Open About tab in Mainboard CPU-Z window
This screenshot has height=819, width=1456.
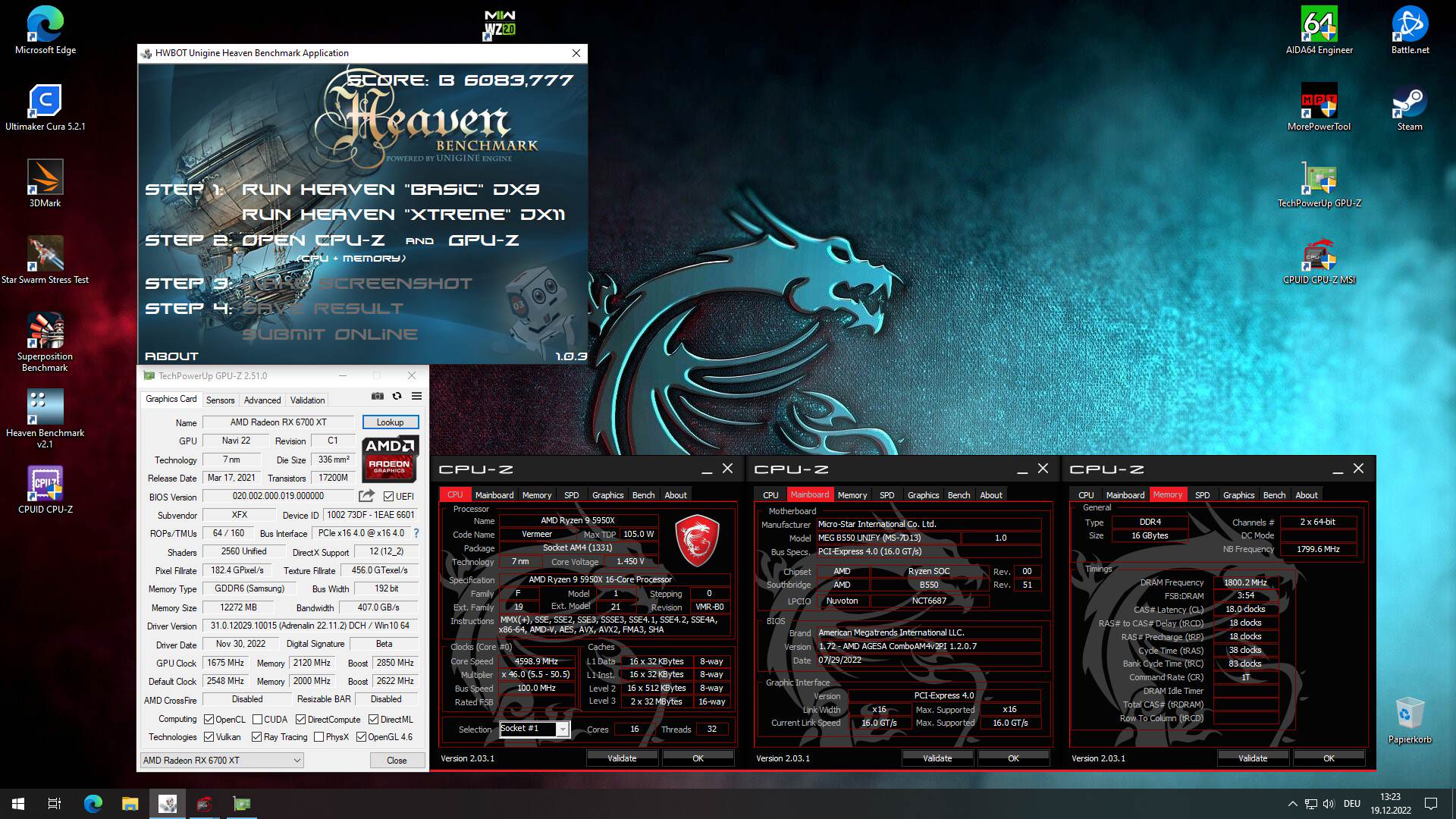click(990, 494)
